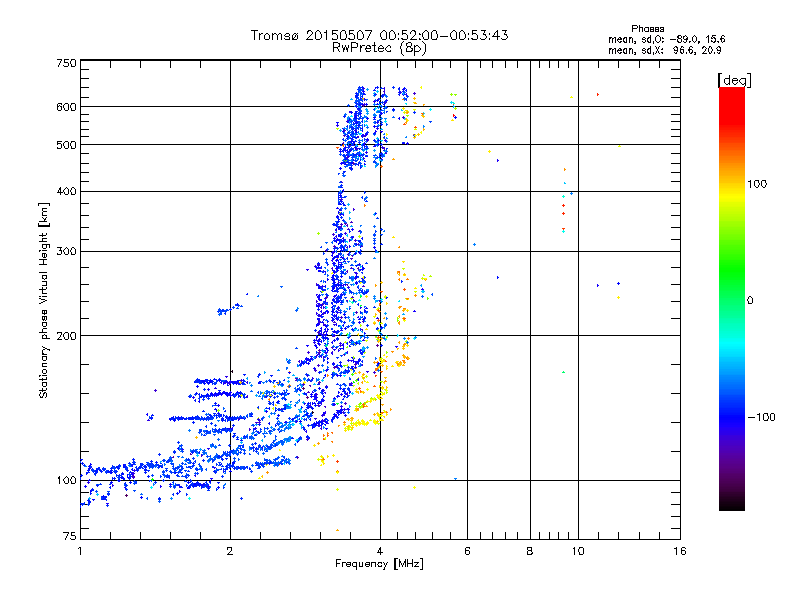Click the y-axis tick label '200'
This screenshot has height=600, width=800.
click(66, 336)
